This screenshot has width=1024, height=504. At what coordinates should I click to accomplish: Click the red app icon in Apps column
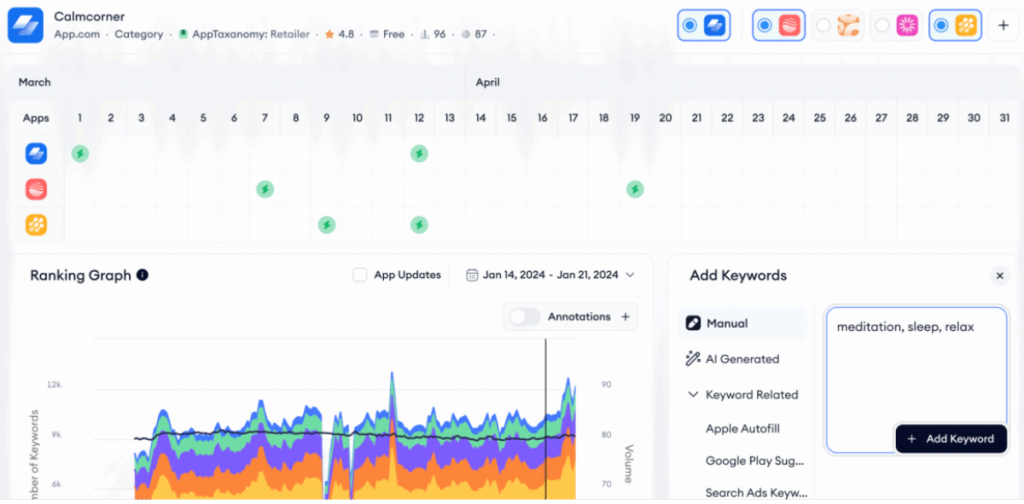tap(35, 189)
